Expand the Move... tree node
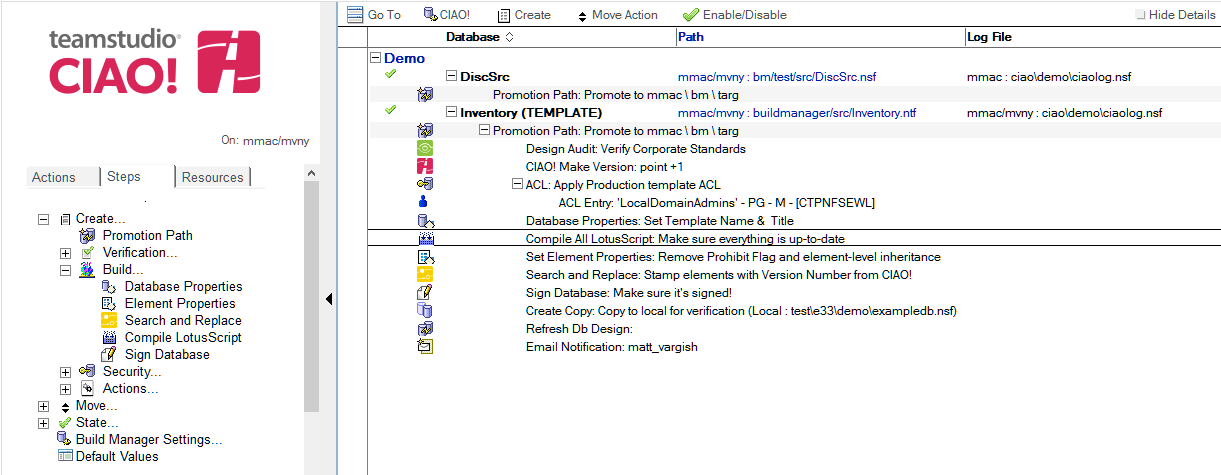The image size is (1221, 475). click(43, 405)
